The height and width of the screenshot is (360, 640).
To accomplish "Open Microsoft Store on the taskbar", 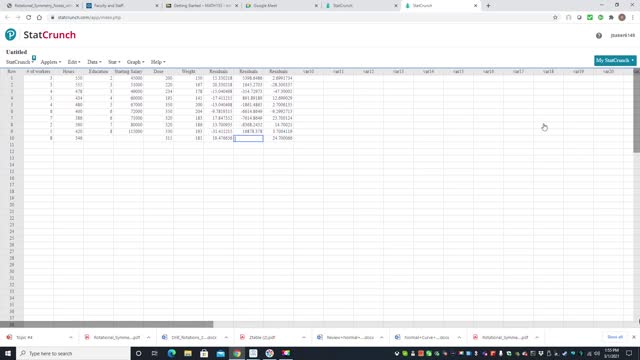I will pos(204,353).
